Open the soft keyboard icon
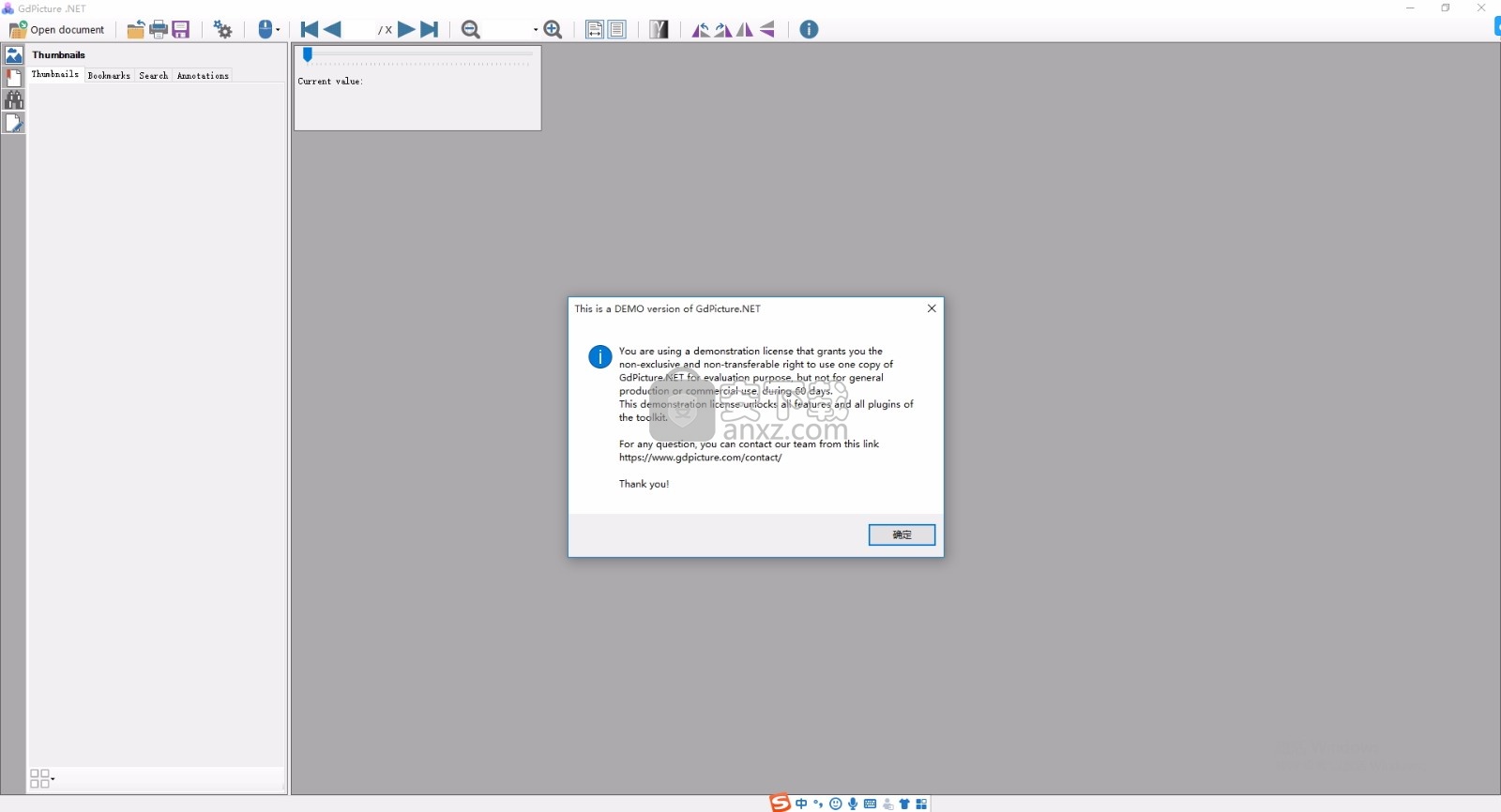This screenshot has width=1501, height=812. 871,804
